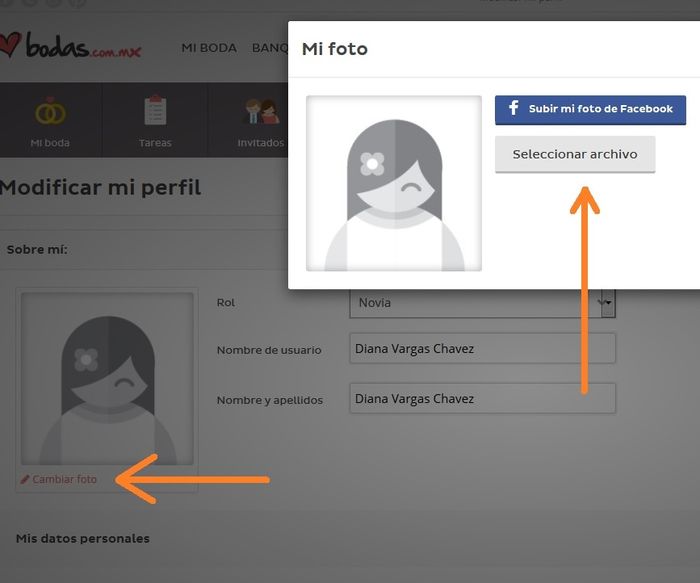Expand the Rol dropdown arrow
This screenshot has width=700, height=583.
[605, 302]
